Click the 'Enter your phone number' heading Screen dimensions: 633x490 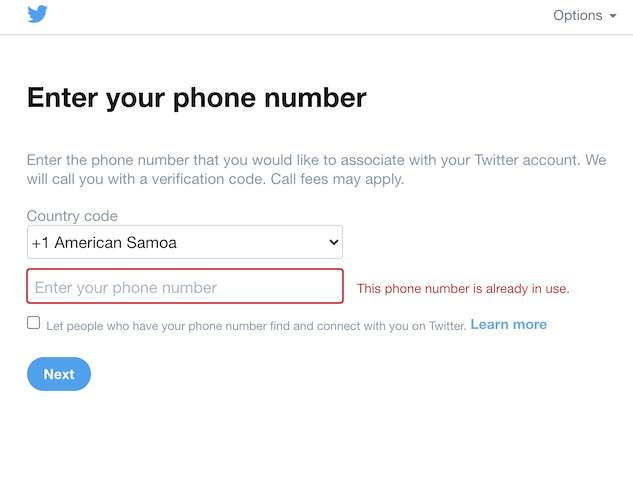[197, 98]
